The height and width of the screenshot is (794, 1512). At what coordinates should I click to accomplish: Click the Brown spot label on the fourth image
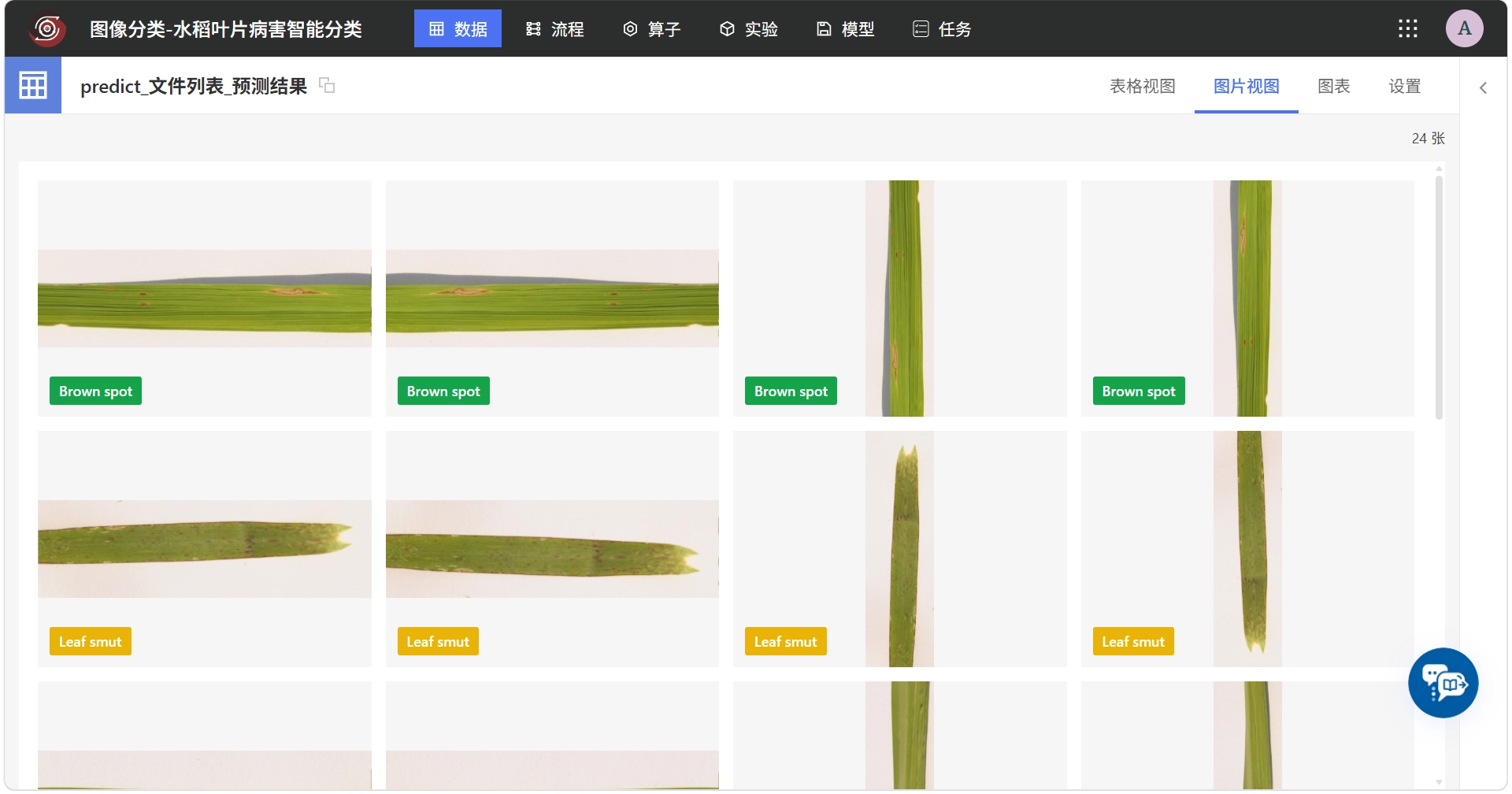click(1139, 391)
